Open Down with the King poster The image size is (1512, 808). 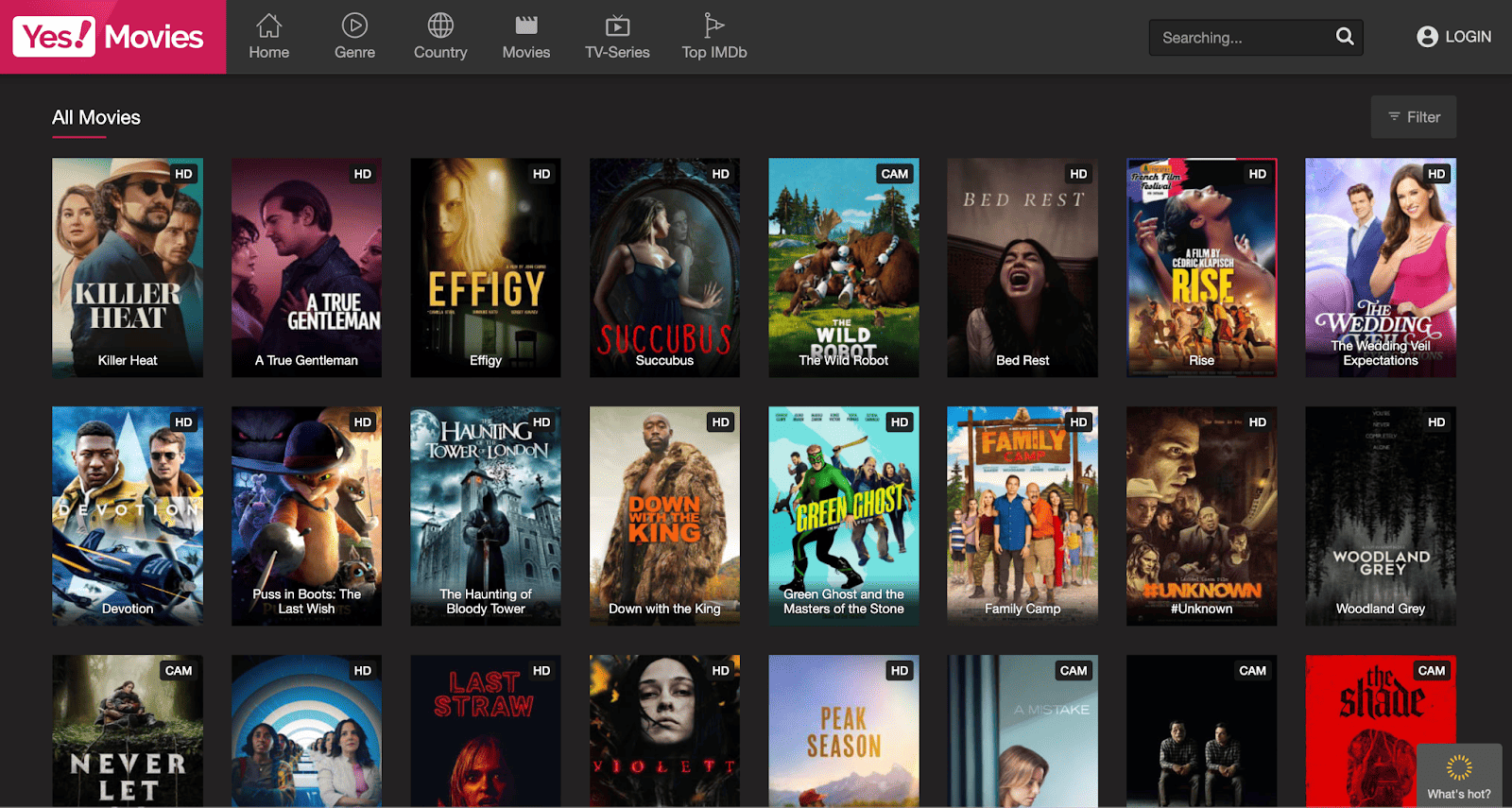click(664, 516)
